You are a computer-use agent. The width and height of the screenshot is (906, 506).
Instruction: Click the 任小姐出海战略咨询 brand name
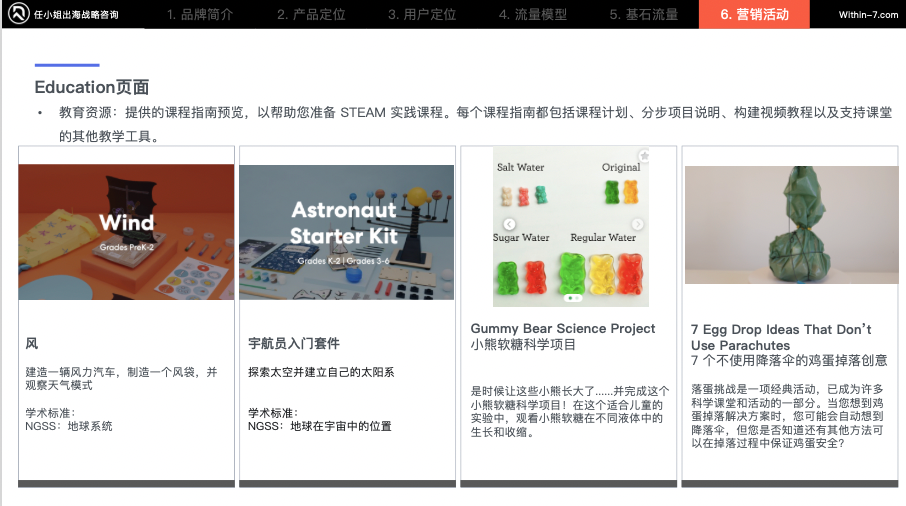point(76,15)
